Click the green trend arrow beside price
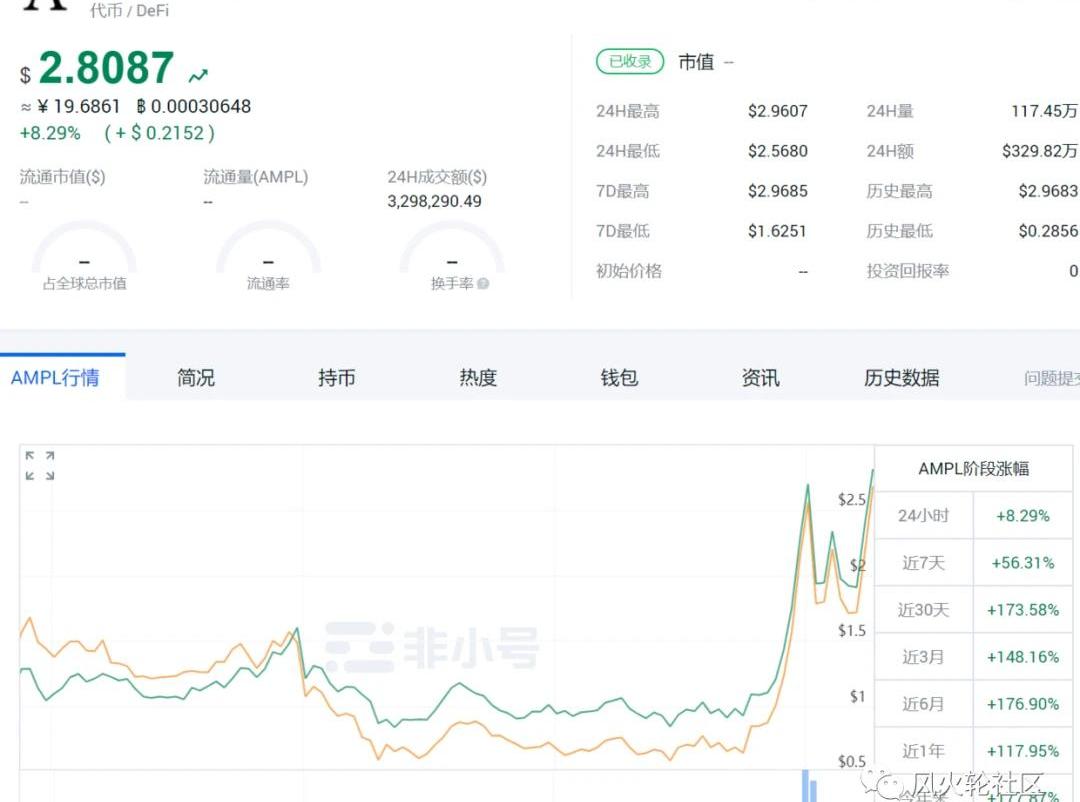This screenshot has height=802, width=1080. click(199, 75)
